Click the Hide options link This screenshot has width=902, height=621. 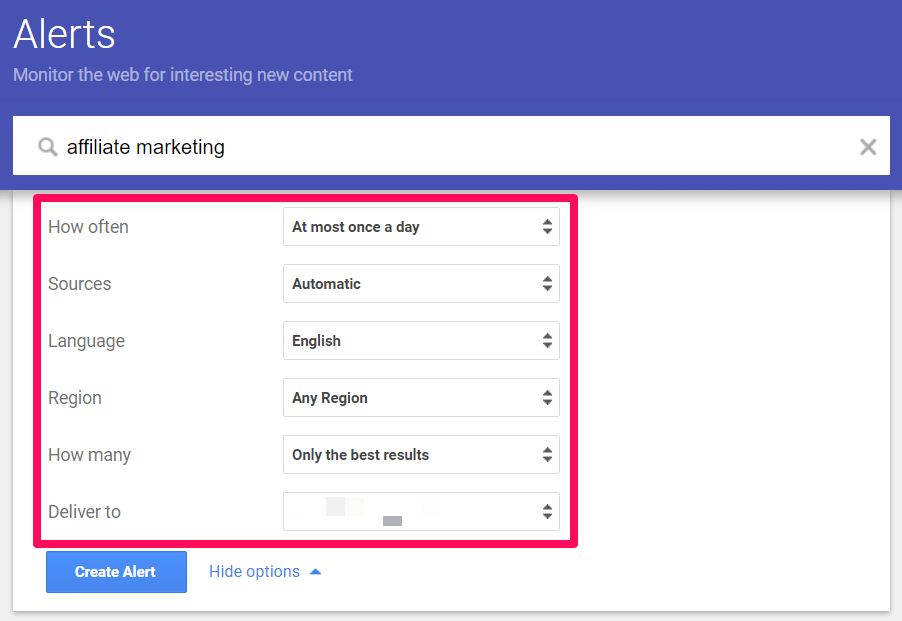(254, 572)
